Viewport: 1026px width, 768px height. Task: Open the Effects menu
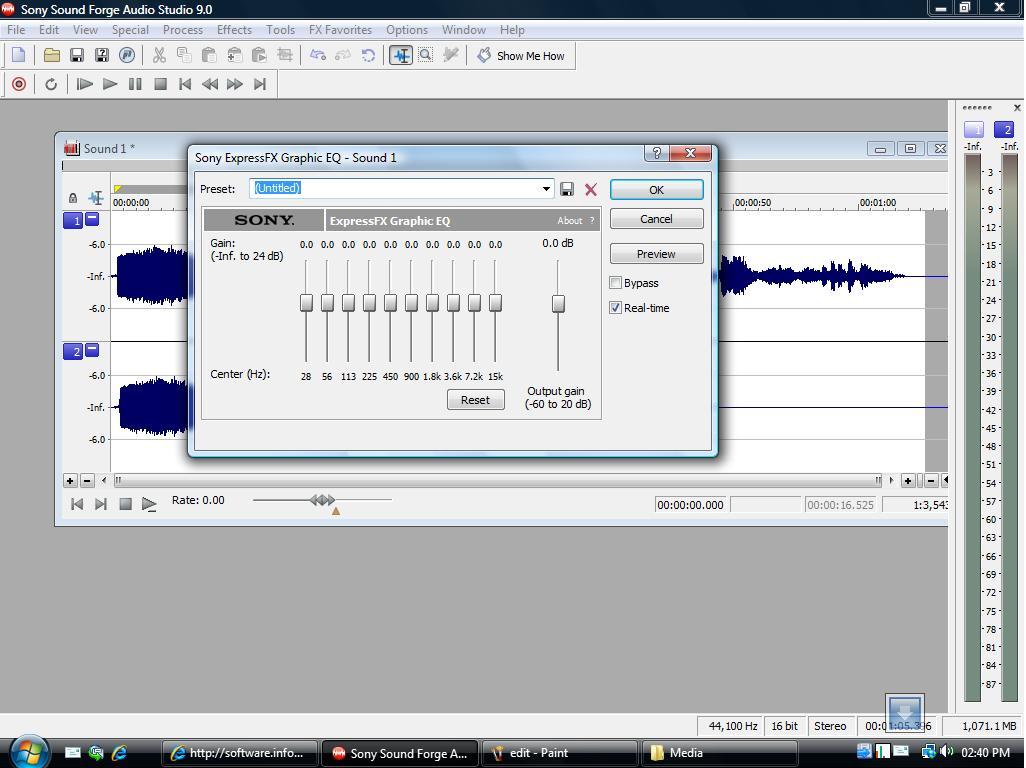(234, 30)
